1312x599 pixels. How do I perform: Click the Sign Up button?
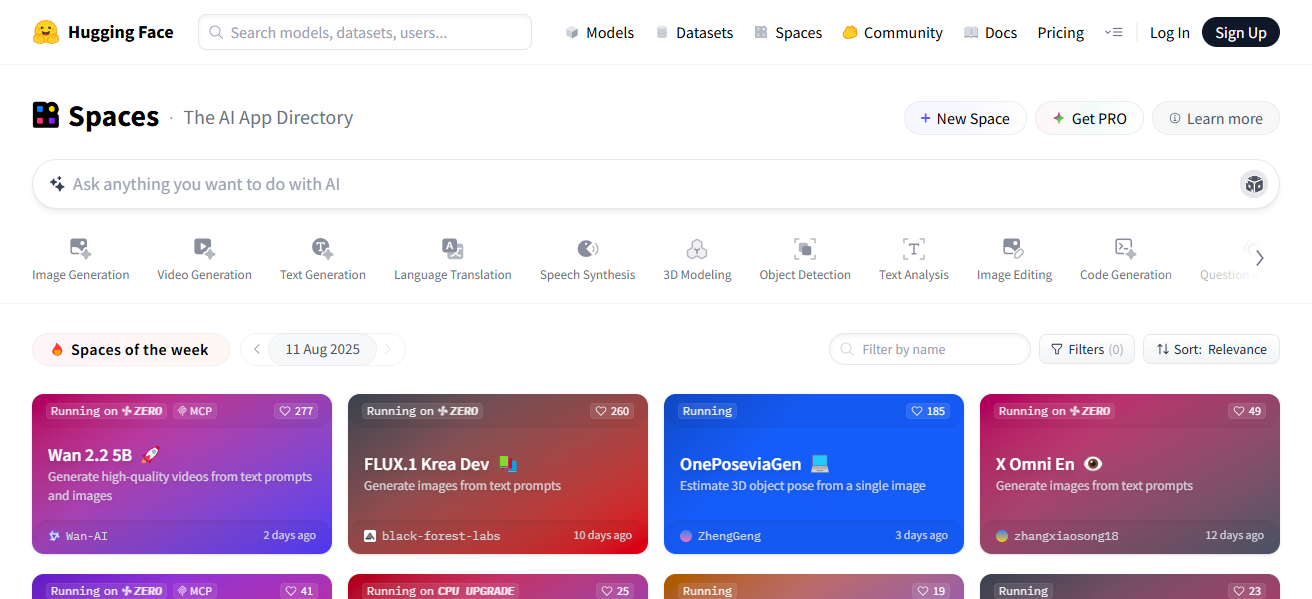pyautogui.click(x=1241, y=33)
